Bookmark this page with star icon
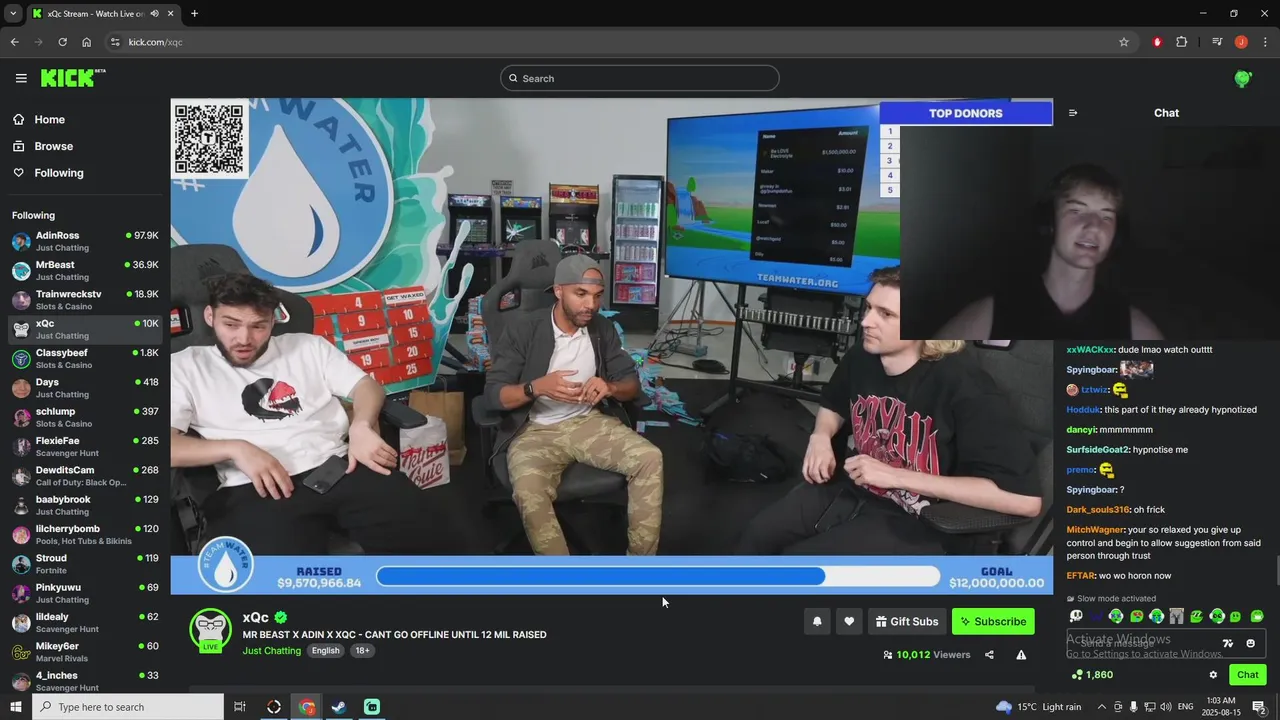Image resolution: width=1280 pixels, height=720 pixels. tap(1124, 42)
